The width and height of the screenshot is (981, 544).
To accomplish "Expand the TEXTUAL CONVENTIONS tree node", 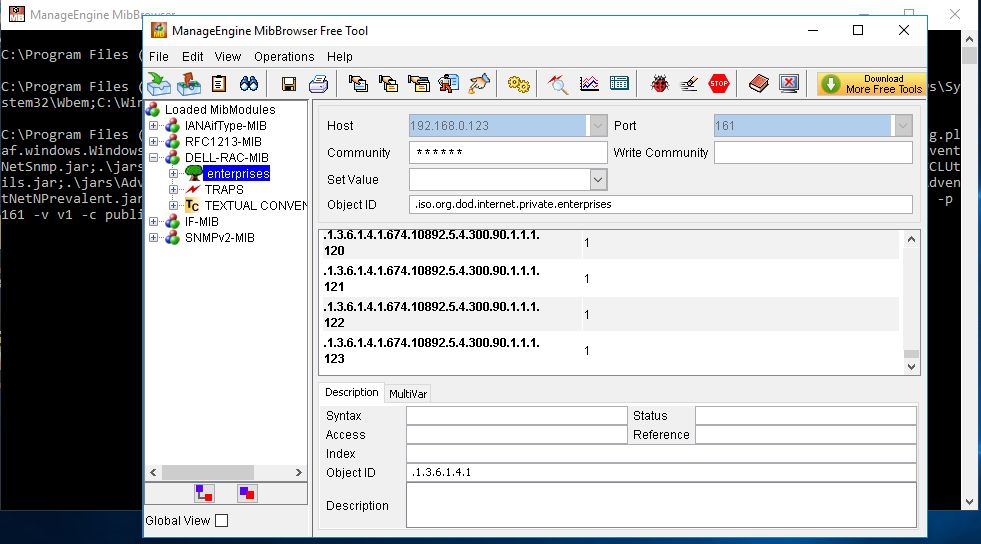I will [173, 206].
